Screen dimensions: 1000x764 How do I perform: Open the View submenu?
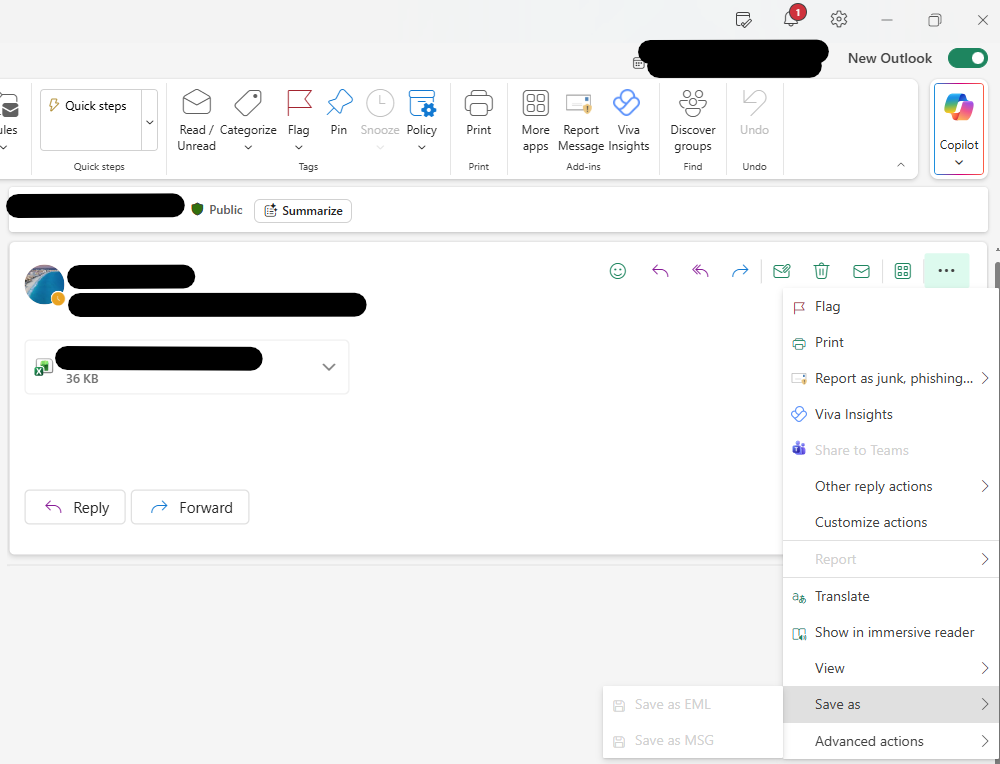[891, 668]
